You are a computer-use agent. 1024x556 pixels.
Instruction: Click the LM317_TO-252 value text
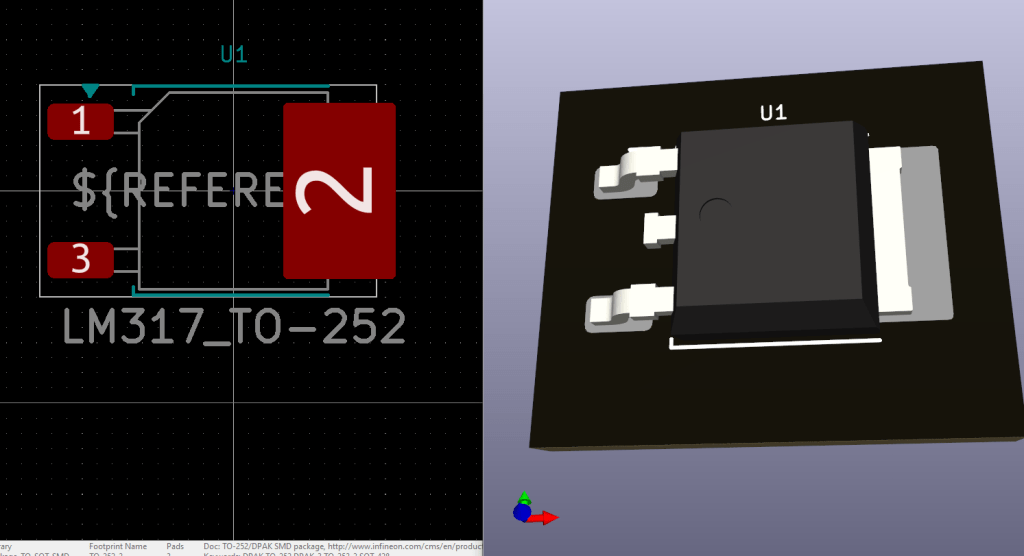[x=234, y=327]
